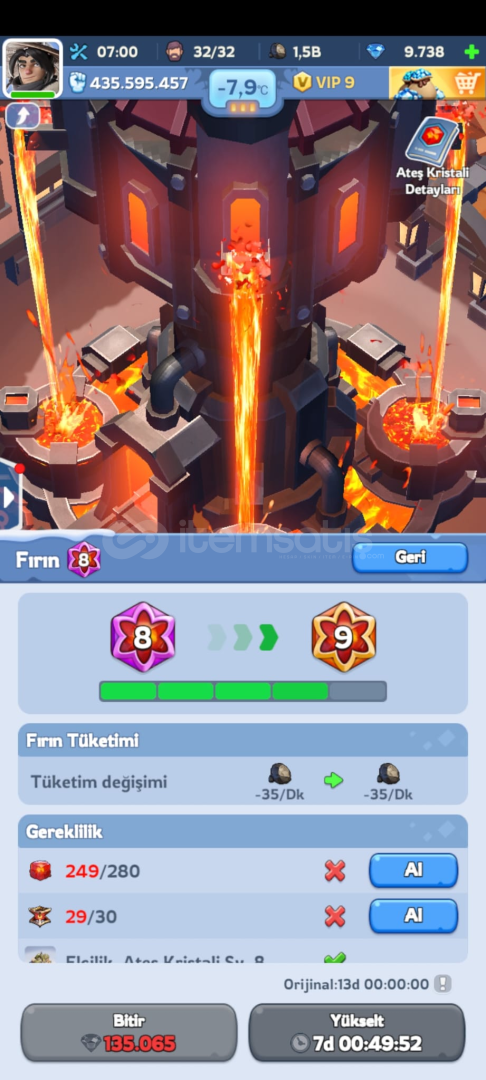Tap the fire crystal resource icon 249/280

[40, 871]
